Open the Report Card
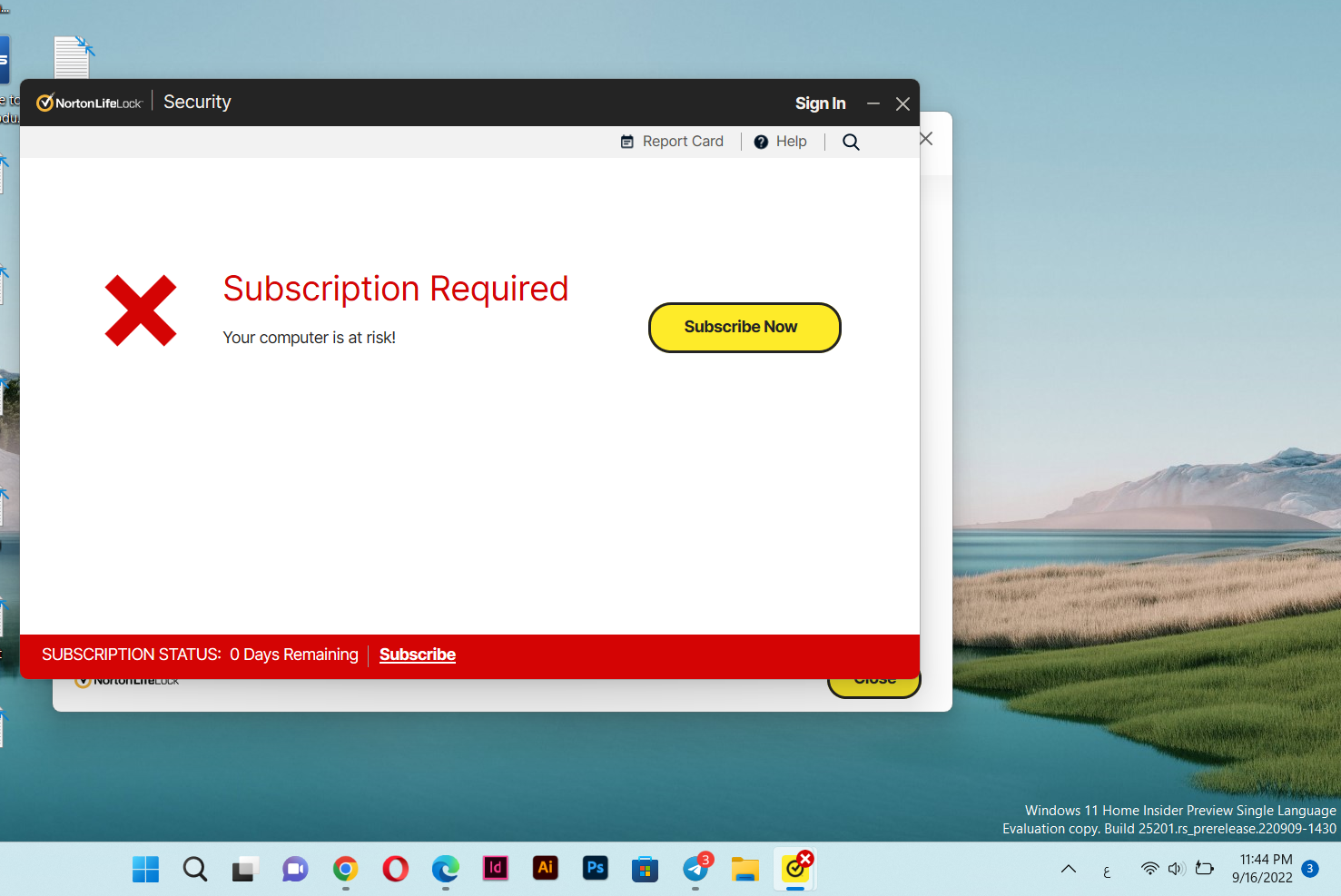1341x896 pixels. click(x=672, y=142)
